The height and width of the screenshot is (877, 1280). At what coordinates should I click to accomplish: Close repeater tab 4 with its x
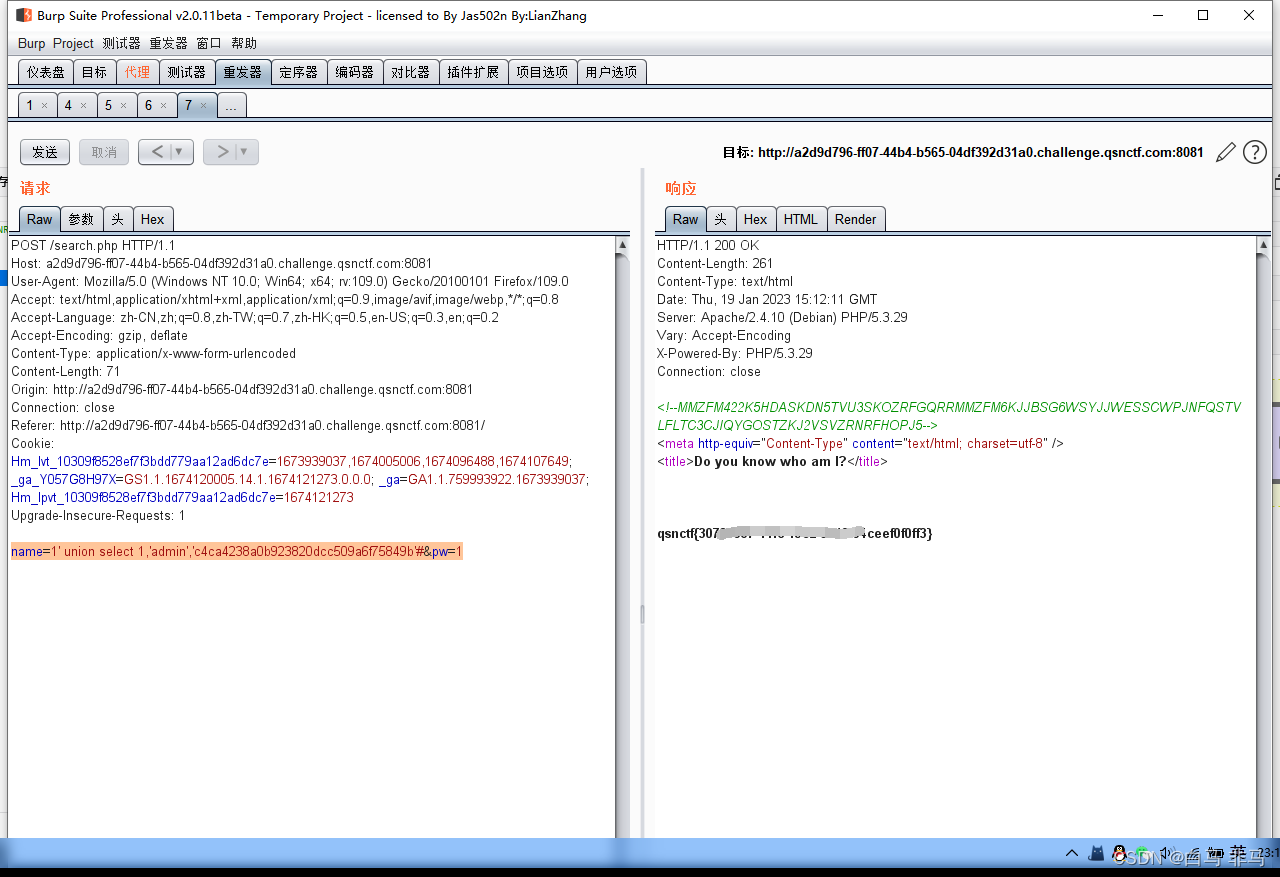[83, 105]
